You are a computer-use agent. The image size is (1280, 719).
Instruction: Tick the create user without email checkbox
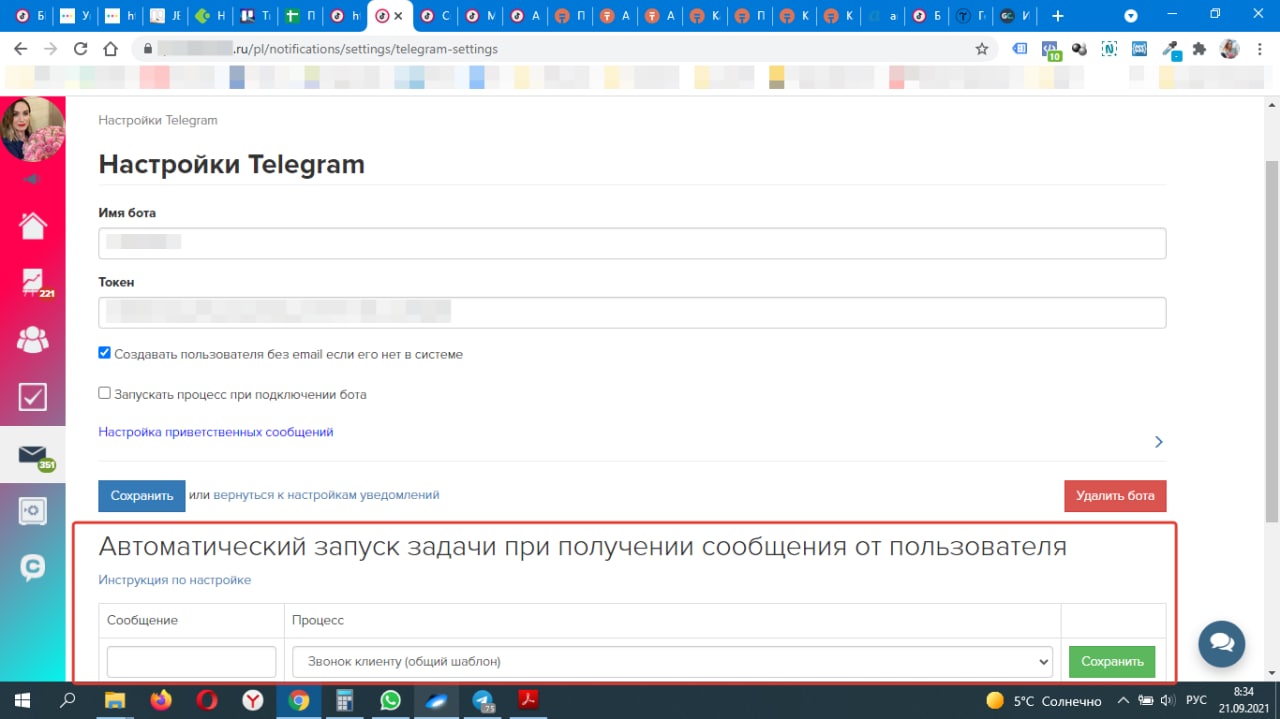(104, 353)
